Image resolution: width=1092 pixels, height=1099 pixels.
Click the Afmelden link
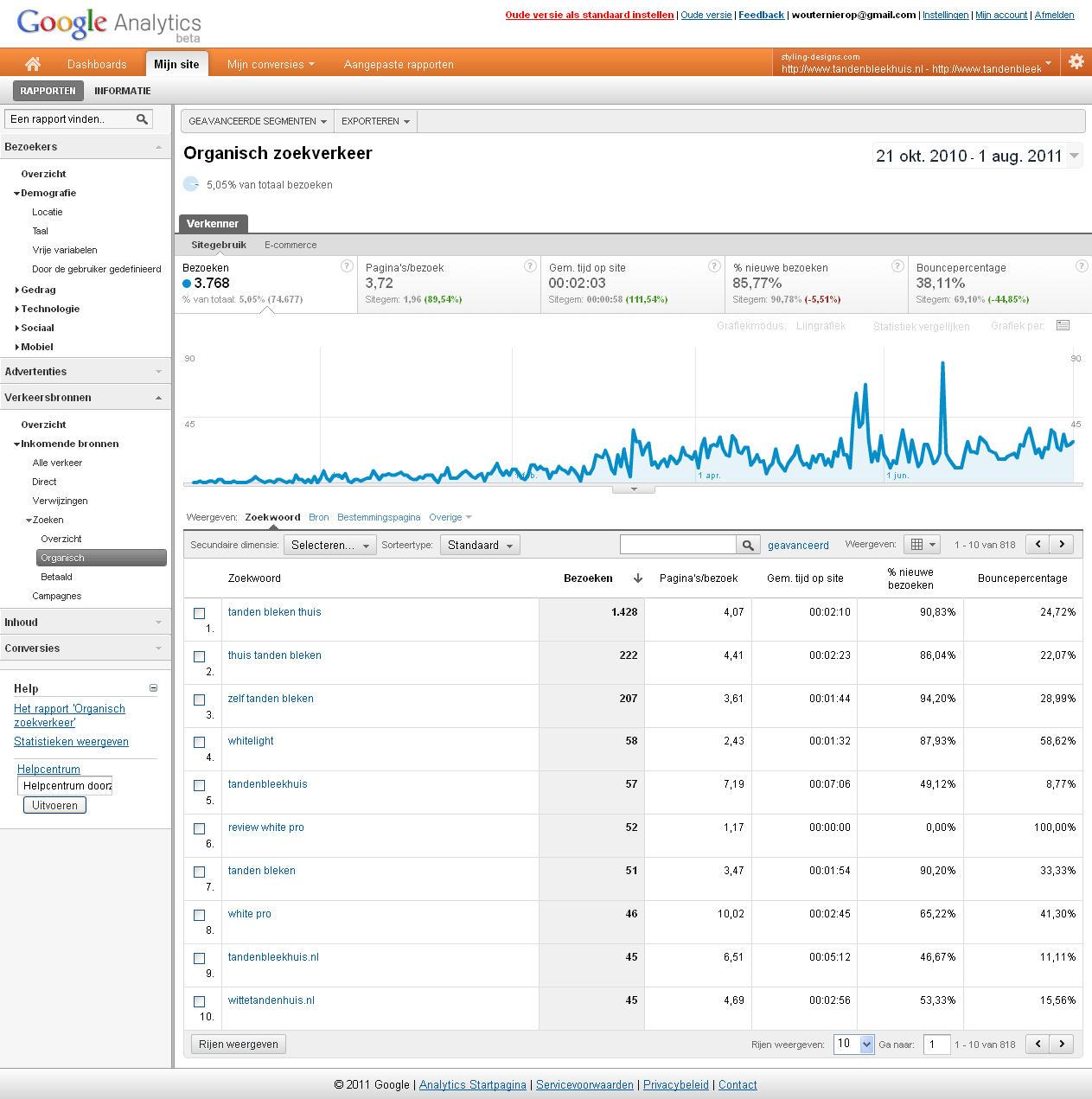click(x=1055, y=15)
